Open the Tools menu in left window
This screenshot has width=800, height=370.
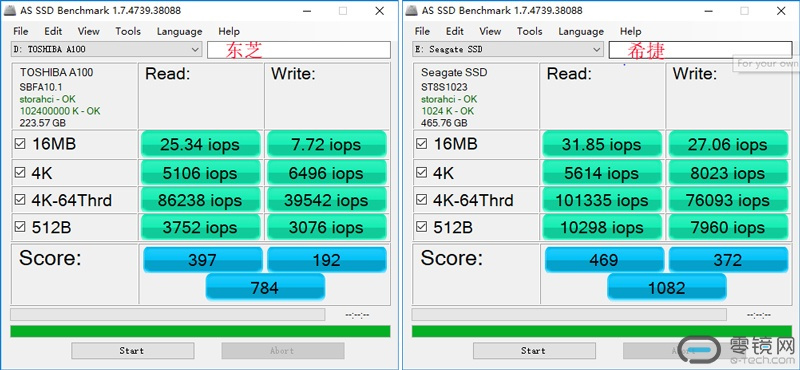coord(128,32)
